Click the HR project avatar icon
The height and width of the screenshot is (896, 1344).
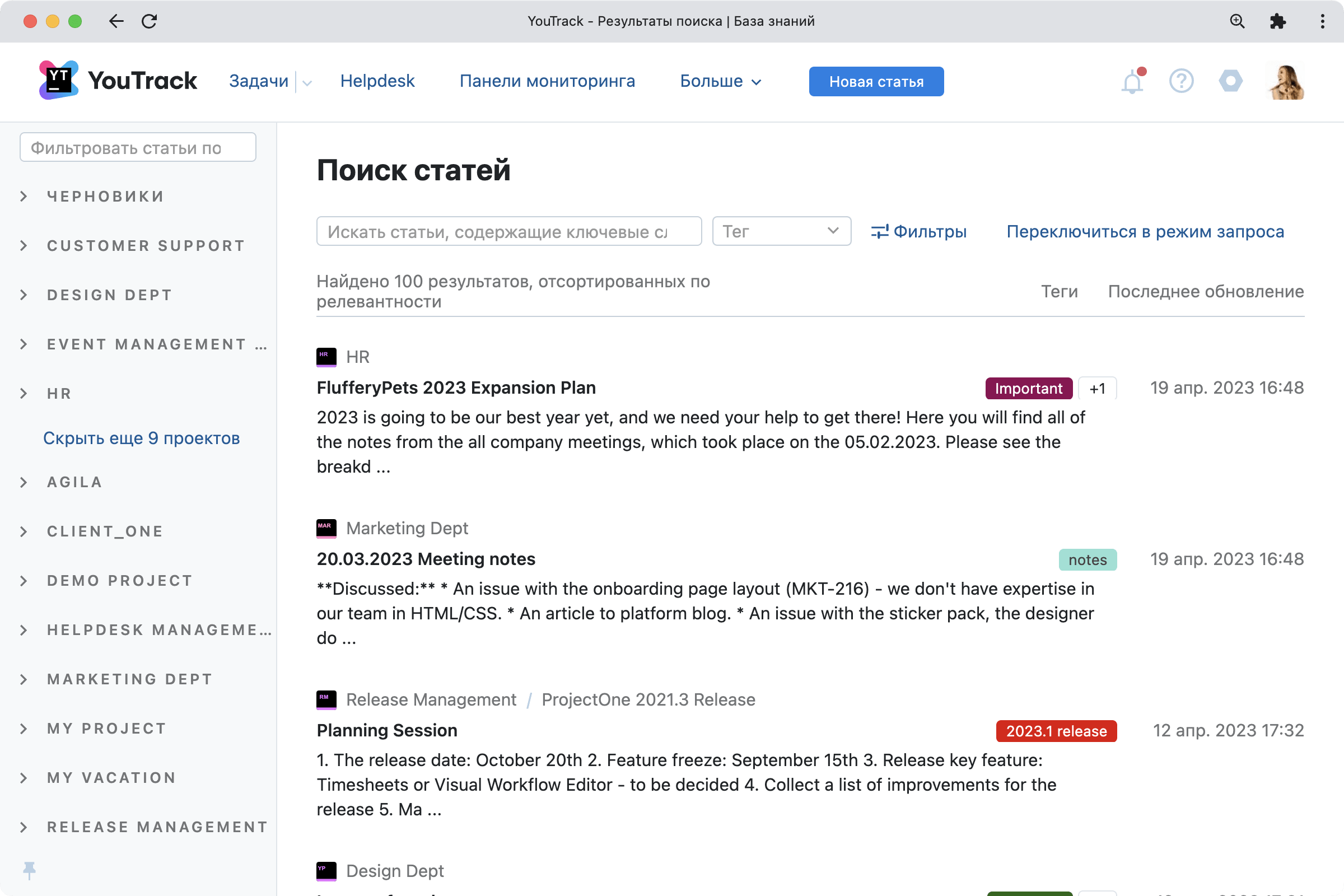pos(326,357)
